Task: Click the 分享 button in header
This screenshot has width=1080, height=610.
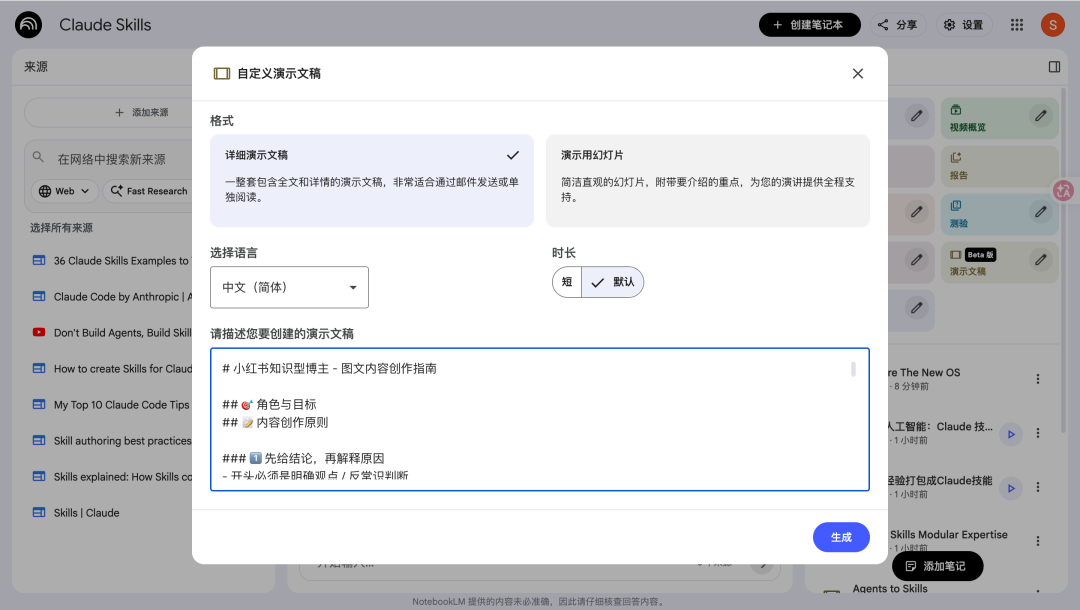Action: [x=897, y=25]
